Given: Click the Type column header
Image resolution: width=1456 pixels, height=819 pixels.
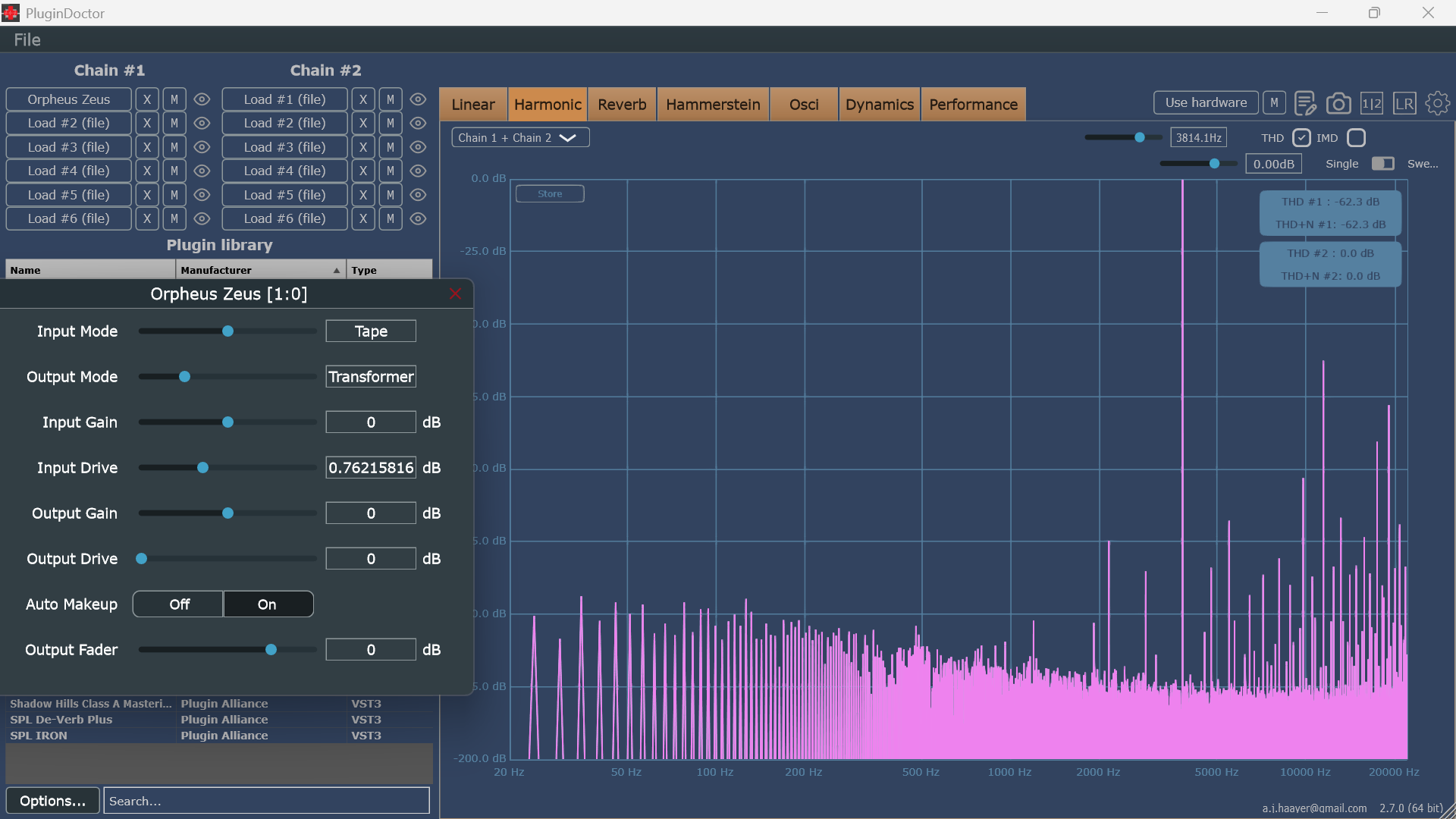Looking at the screenshot, I should (x=390, y=270).
